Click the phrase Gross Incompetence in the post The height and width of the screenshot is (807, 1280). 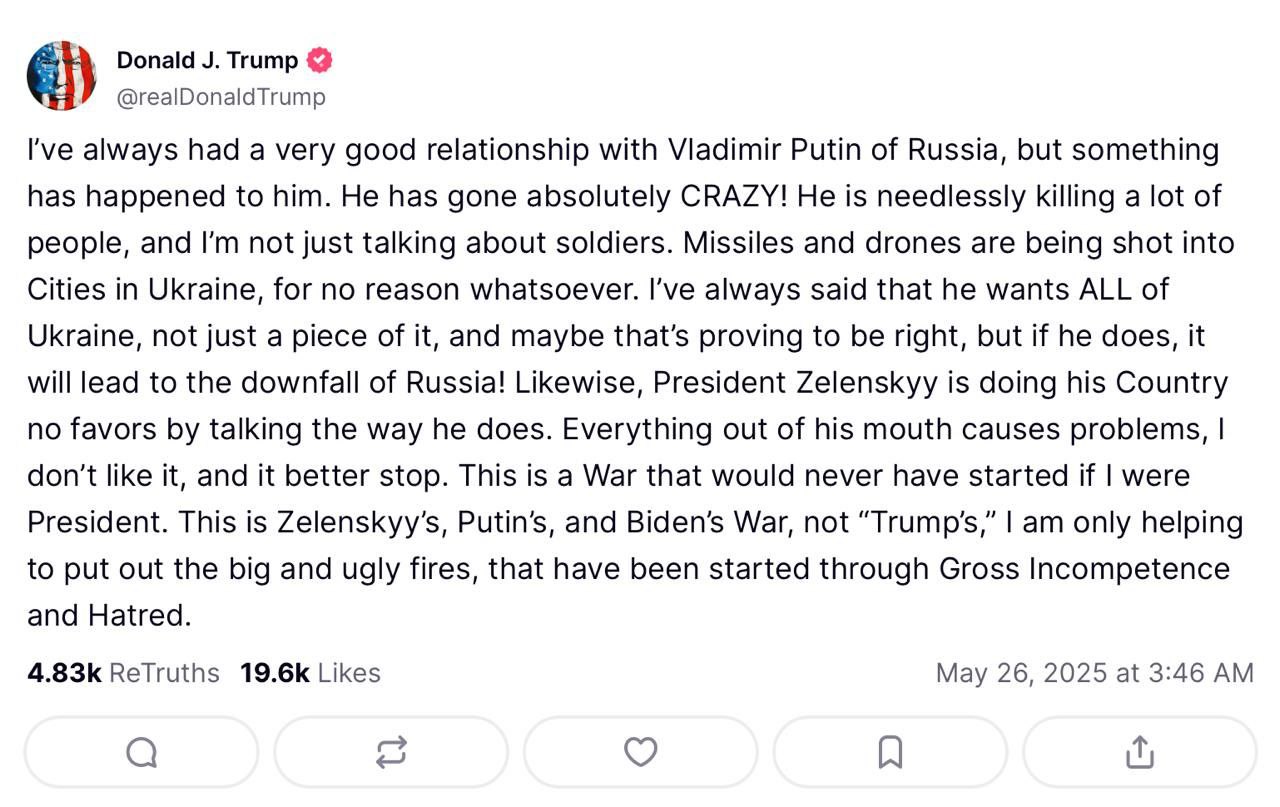pos(1084,569)
